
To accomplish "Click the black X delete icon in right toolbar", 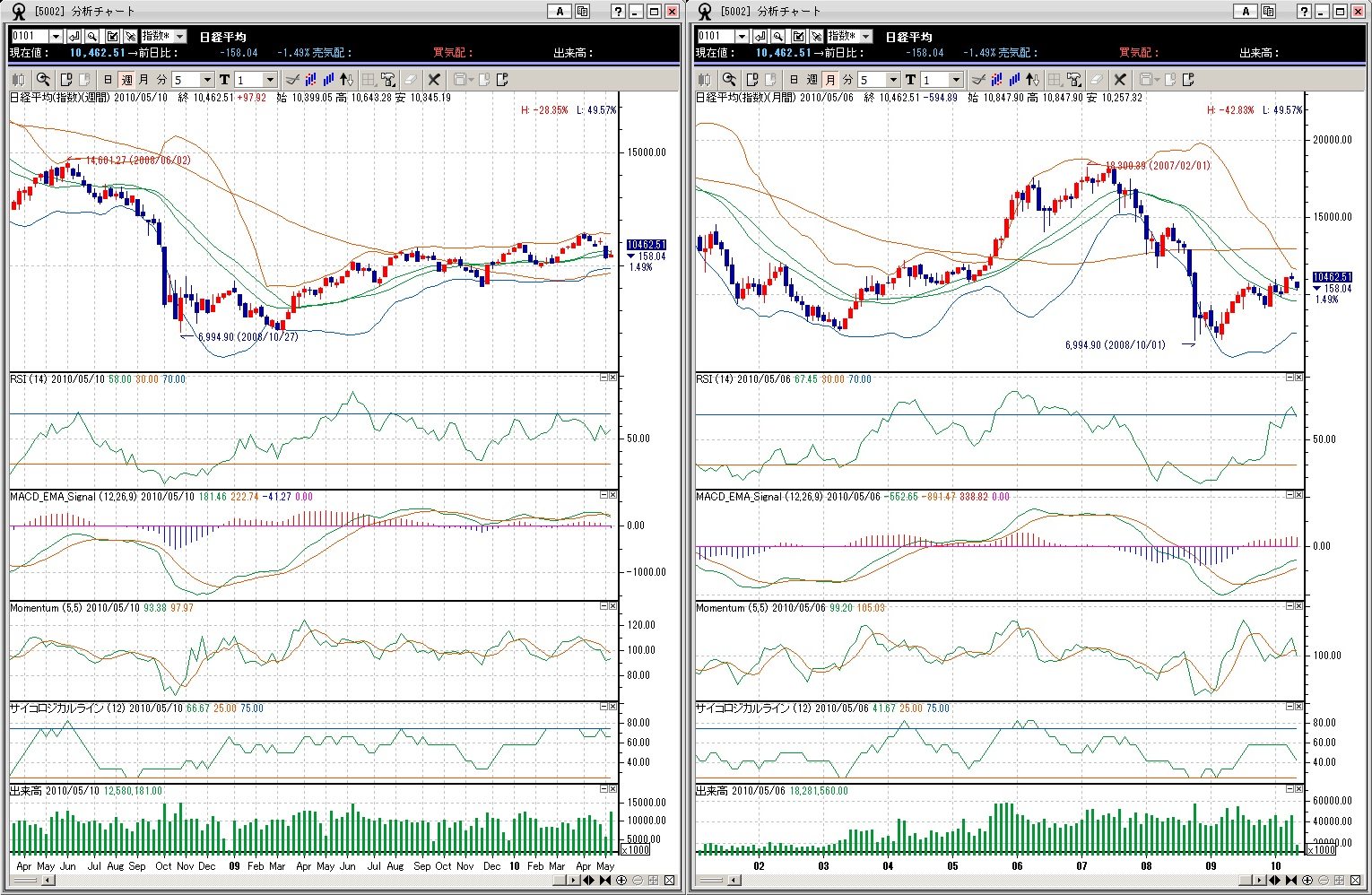I will point(1120,80).
